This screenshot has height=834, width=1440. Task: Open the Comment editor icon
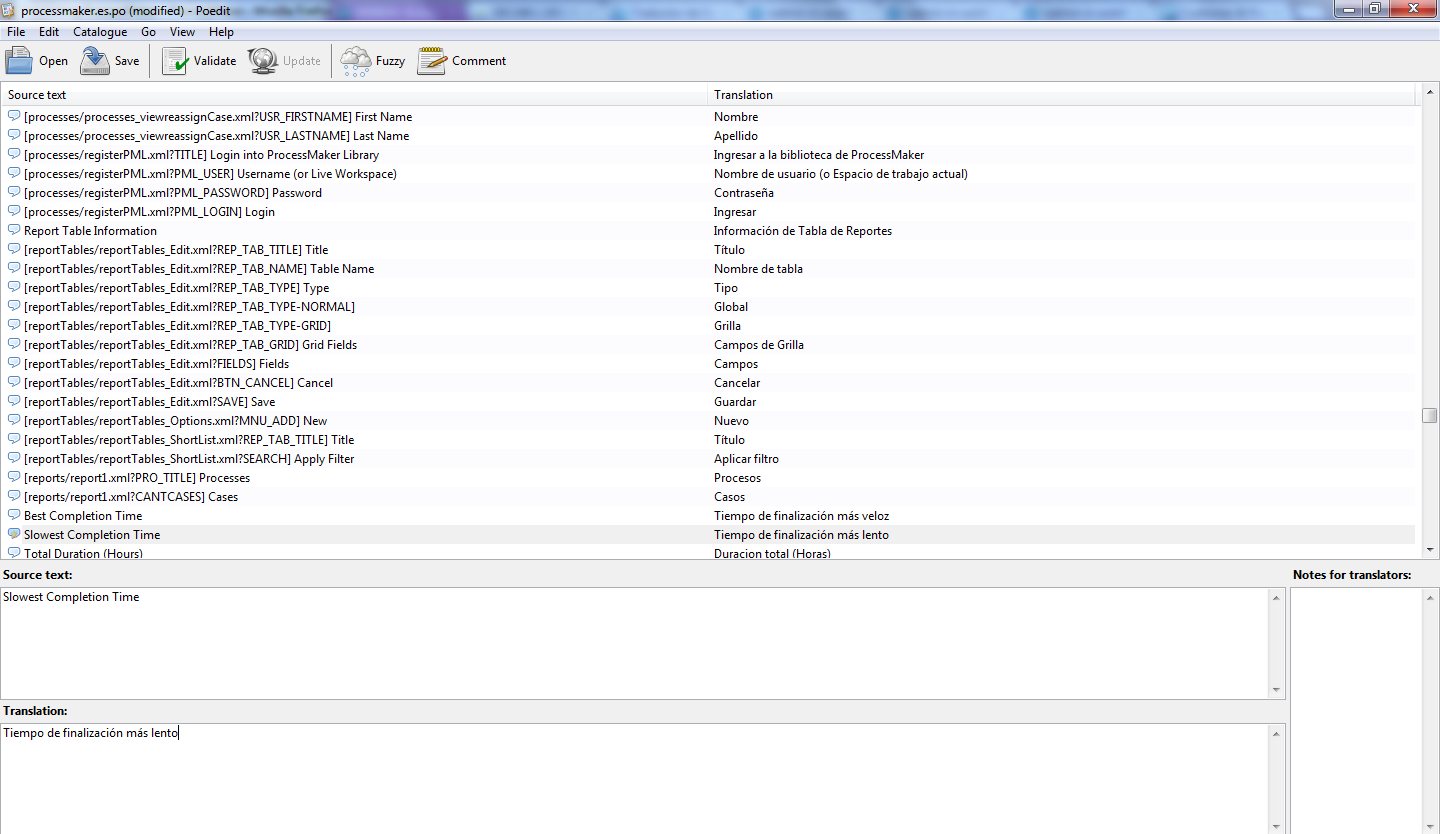pyautogui.click(x=432, y=61)
